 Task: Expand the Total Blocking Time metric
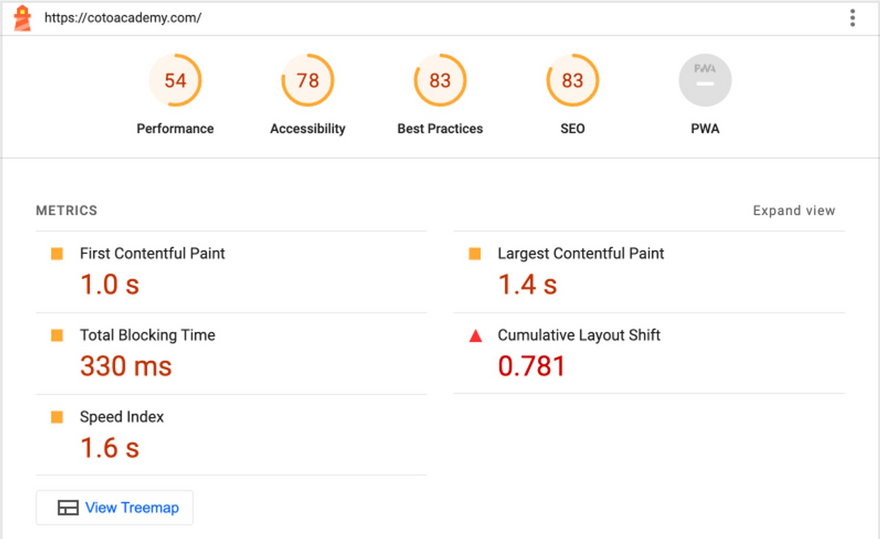click(231, 354)
